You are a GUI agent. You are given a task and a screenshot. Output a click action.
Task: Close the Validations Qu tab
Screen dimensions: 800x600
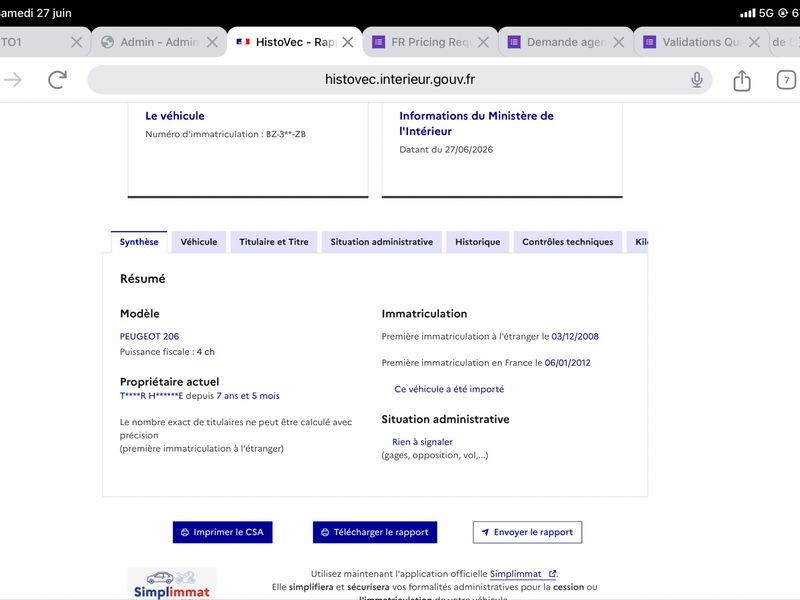[754, 42]
